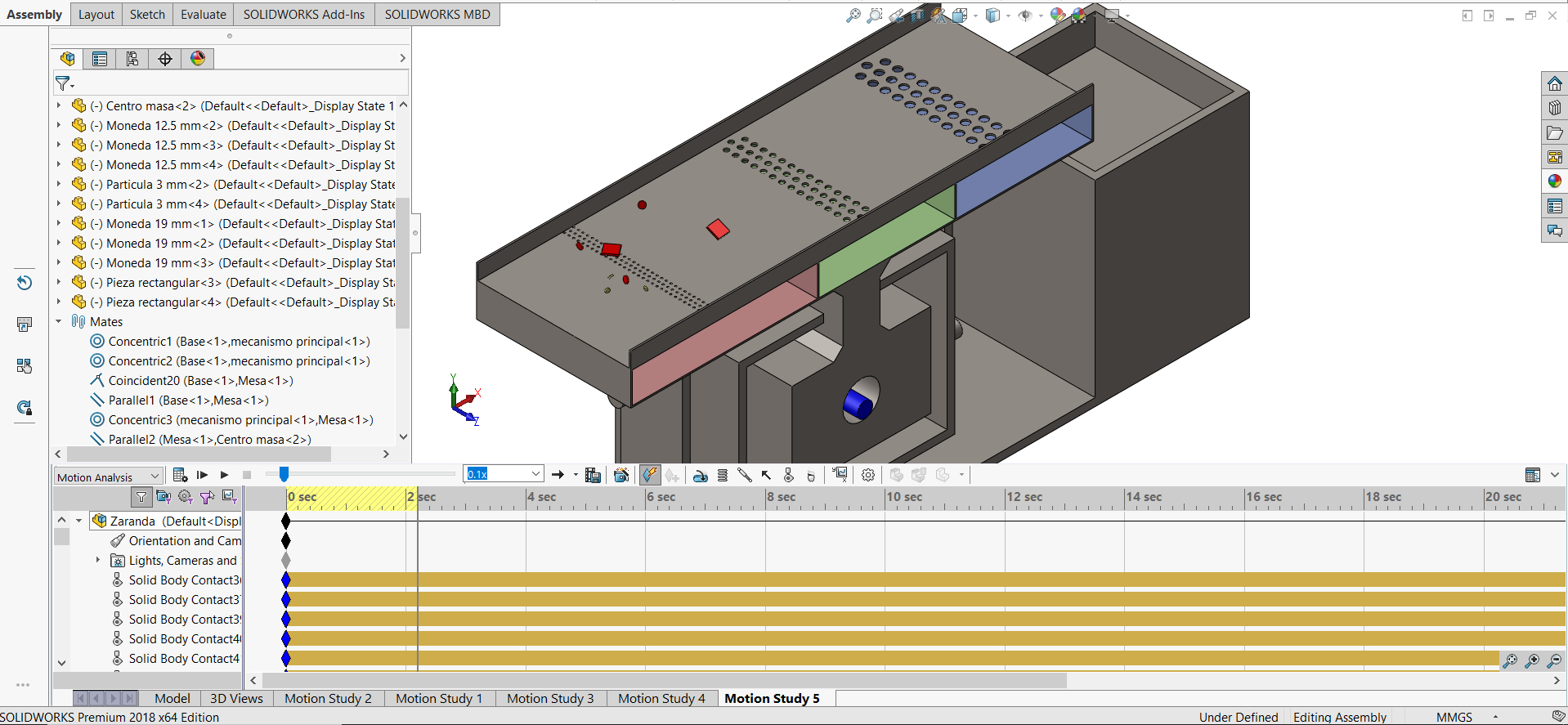
Task: Add a Spring from motion toolbar
Action: (723, 475)
